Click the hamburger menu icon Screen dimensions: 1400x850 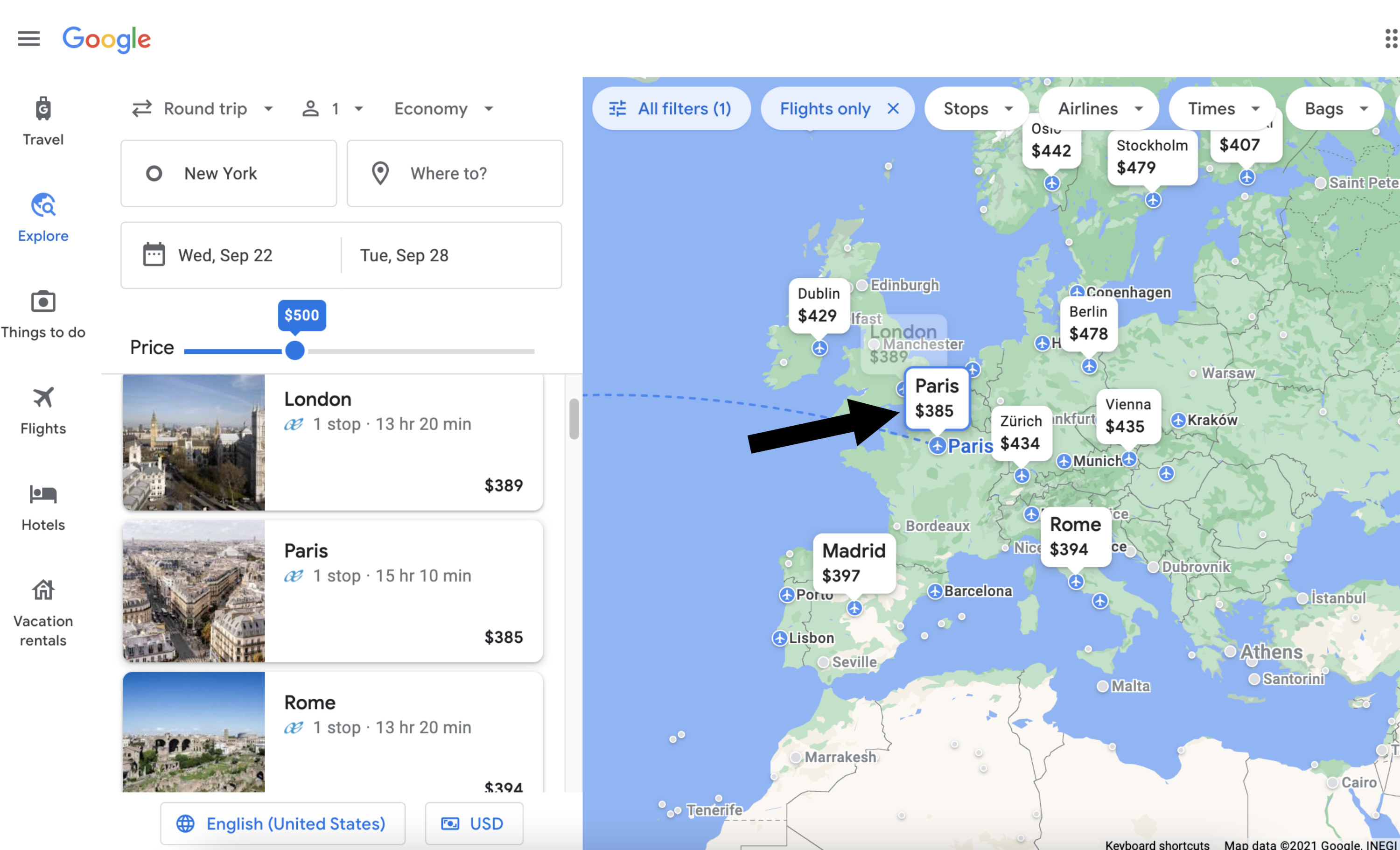click(x=27, y=38)
